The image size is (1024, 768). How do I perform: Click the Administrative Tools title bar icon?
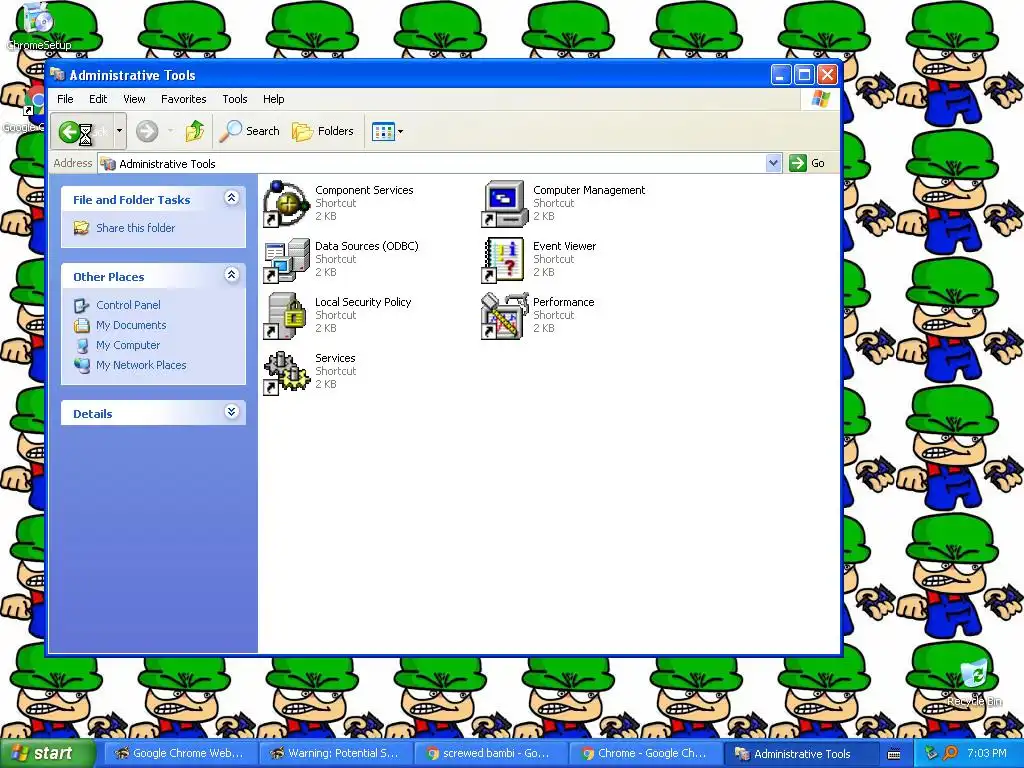point(57,74)
